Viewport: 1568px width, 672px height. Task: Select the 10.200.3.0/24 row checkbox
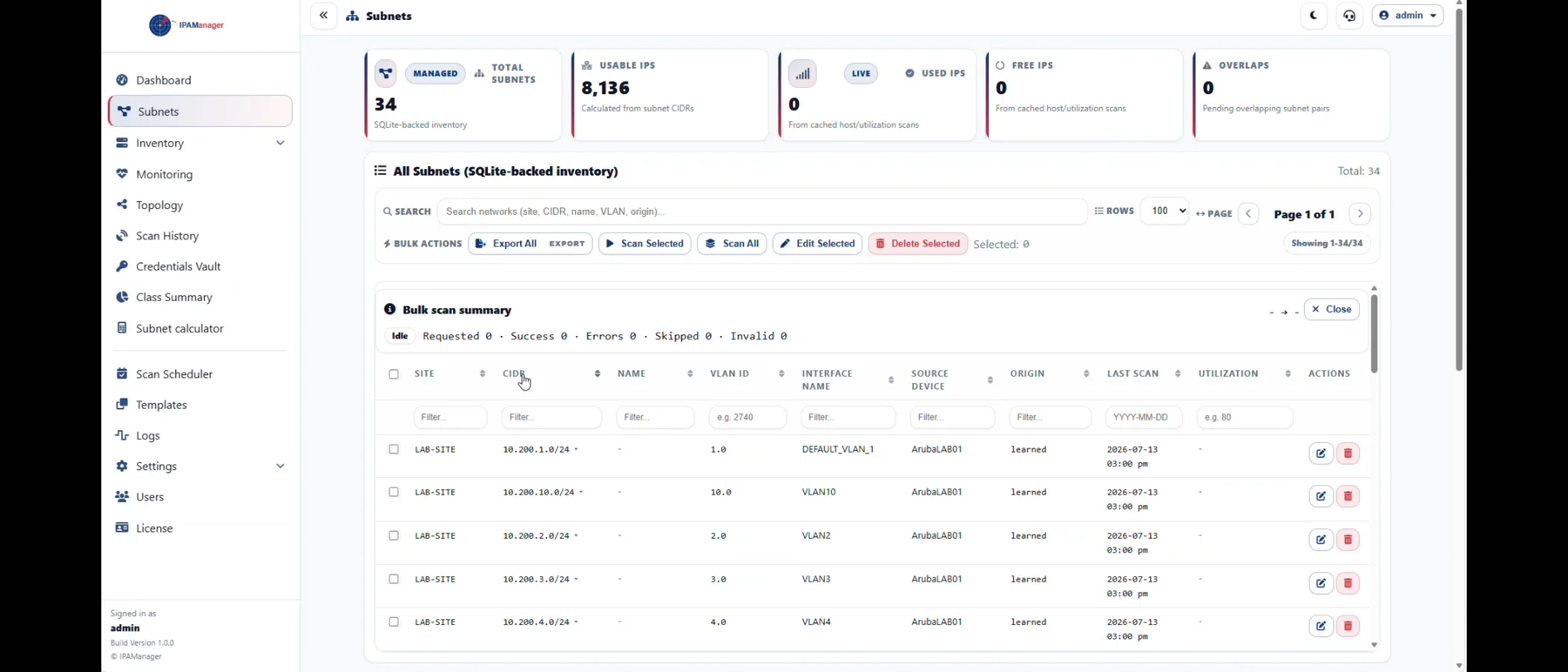click(x=394, y=579)
